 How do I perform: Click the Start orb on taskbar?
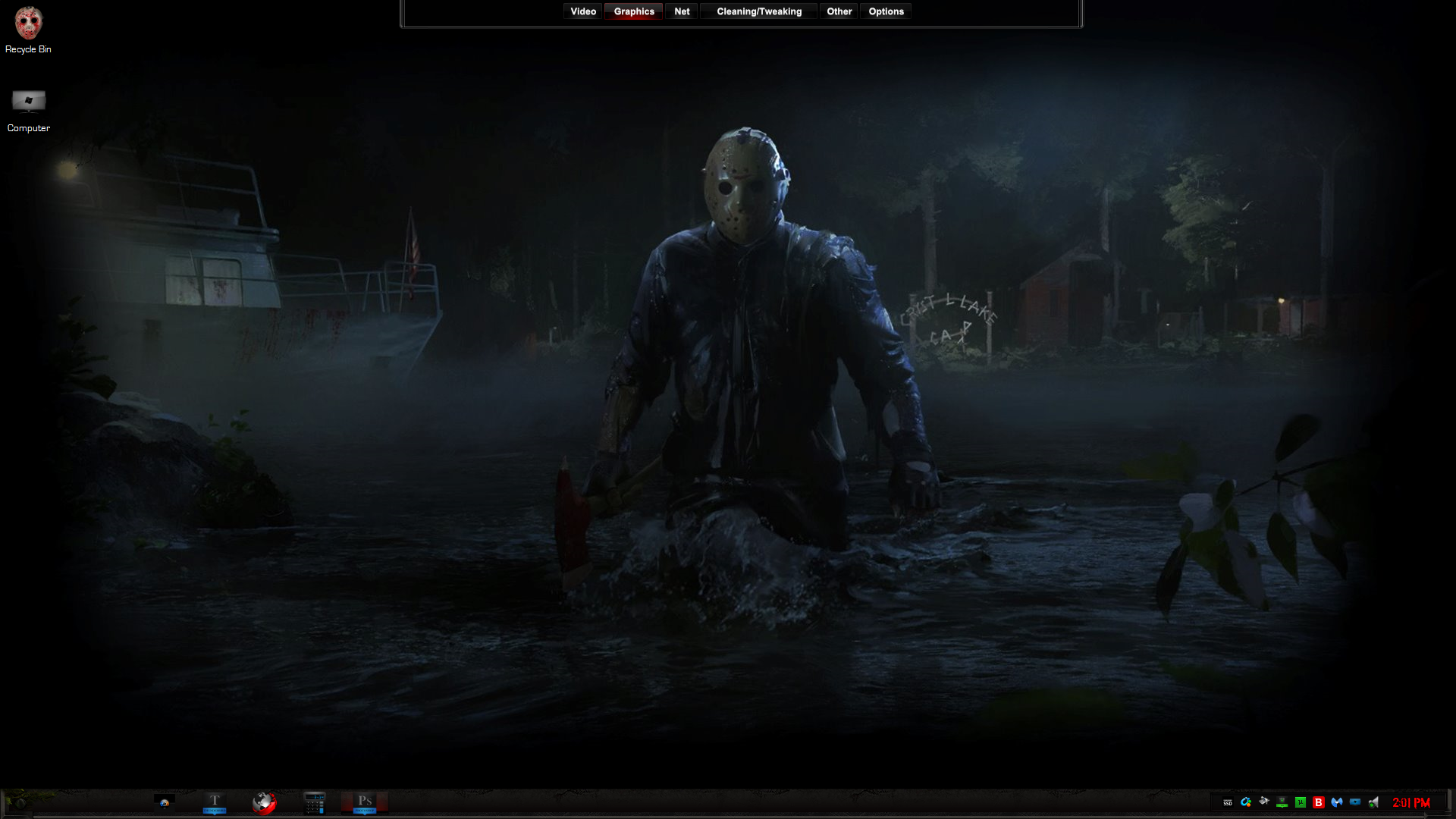[20, 802]
